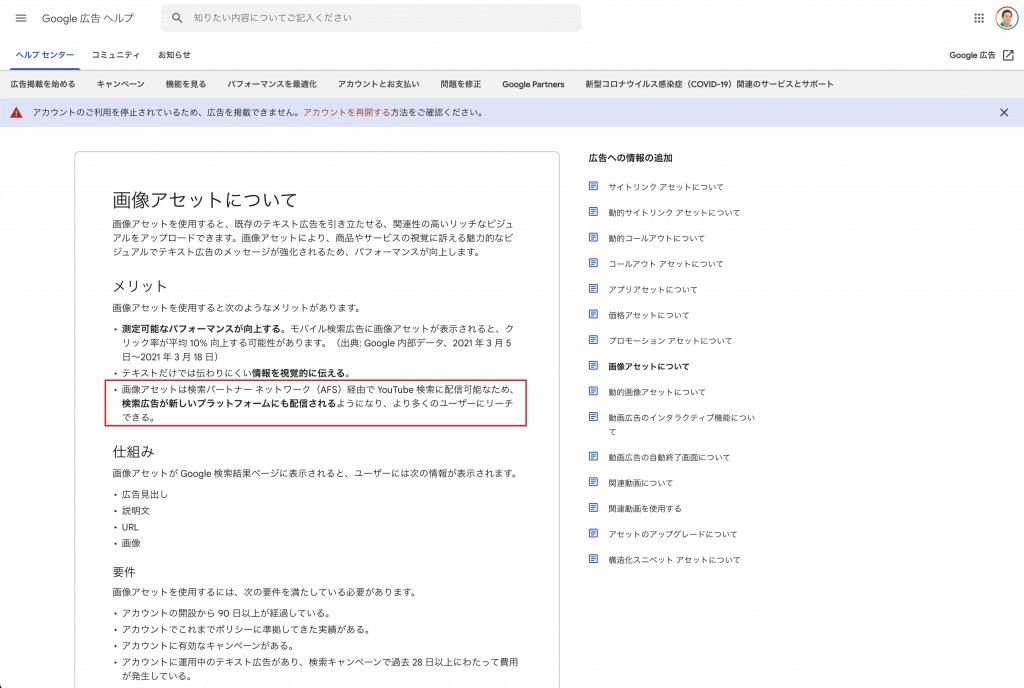
Task: Click document icon beside 価格アセットについて
Action: [593, 315]
